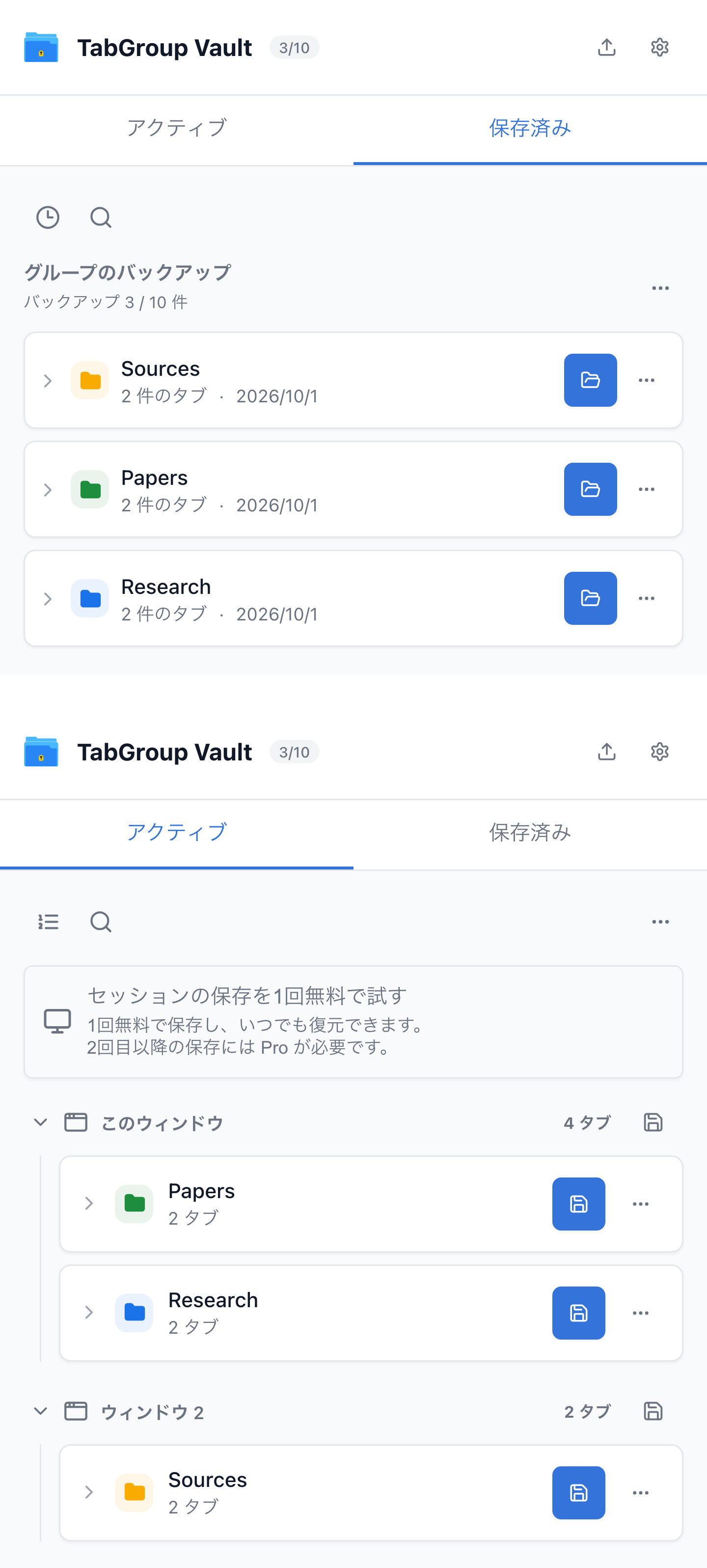Restore the saved Research backup dated 2026/10/1
The image size is (707, 1568).
(590, 598)
